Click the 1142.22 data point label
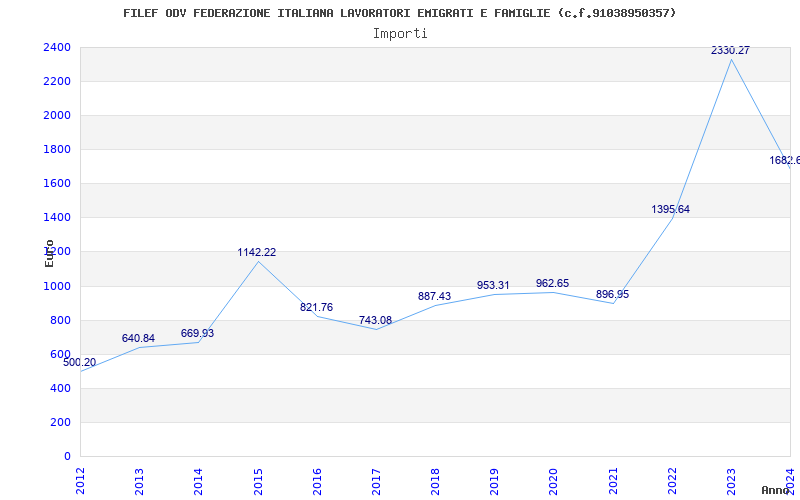This screenshot has height=500, width=800. 257,253
